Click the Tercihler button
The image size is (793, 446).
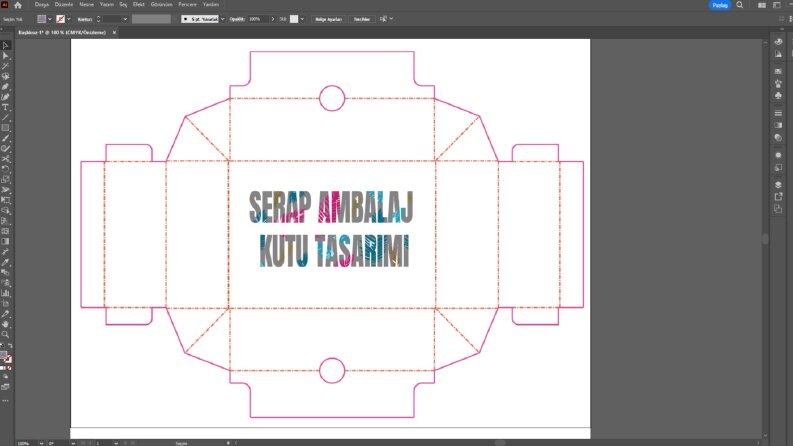pos(362,19)
